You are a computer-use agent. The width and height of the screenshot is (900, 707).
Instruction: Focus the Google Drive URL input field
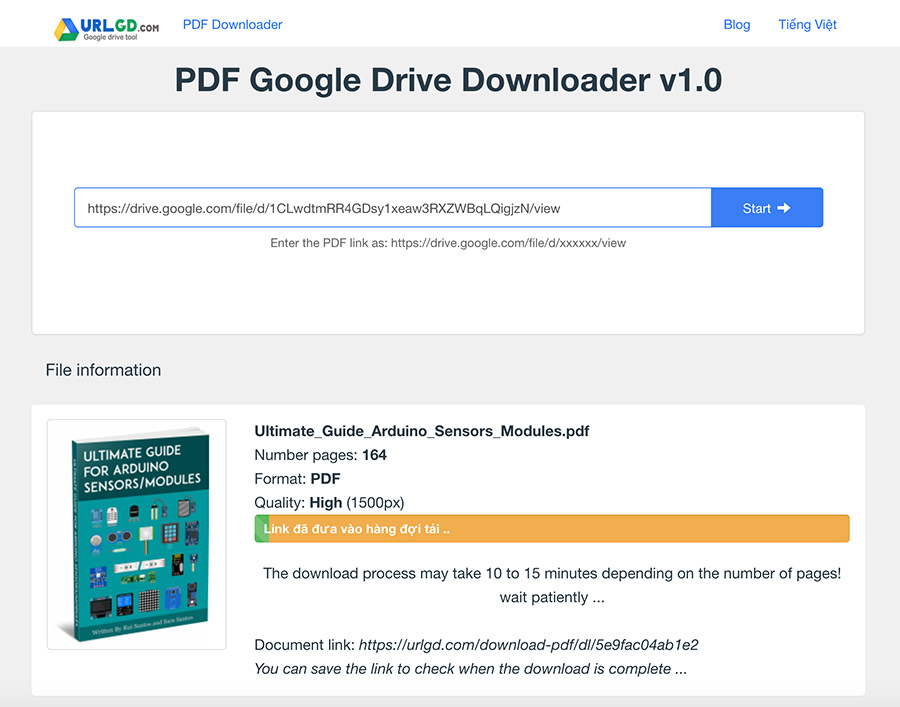pyautogui.click(x=393, y=208)
